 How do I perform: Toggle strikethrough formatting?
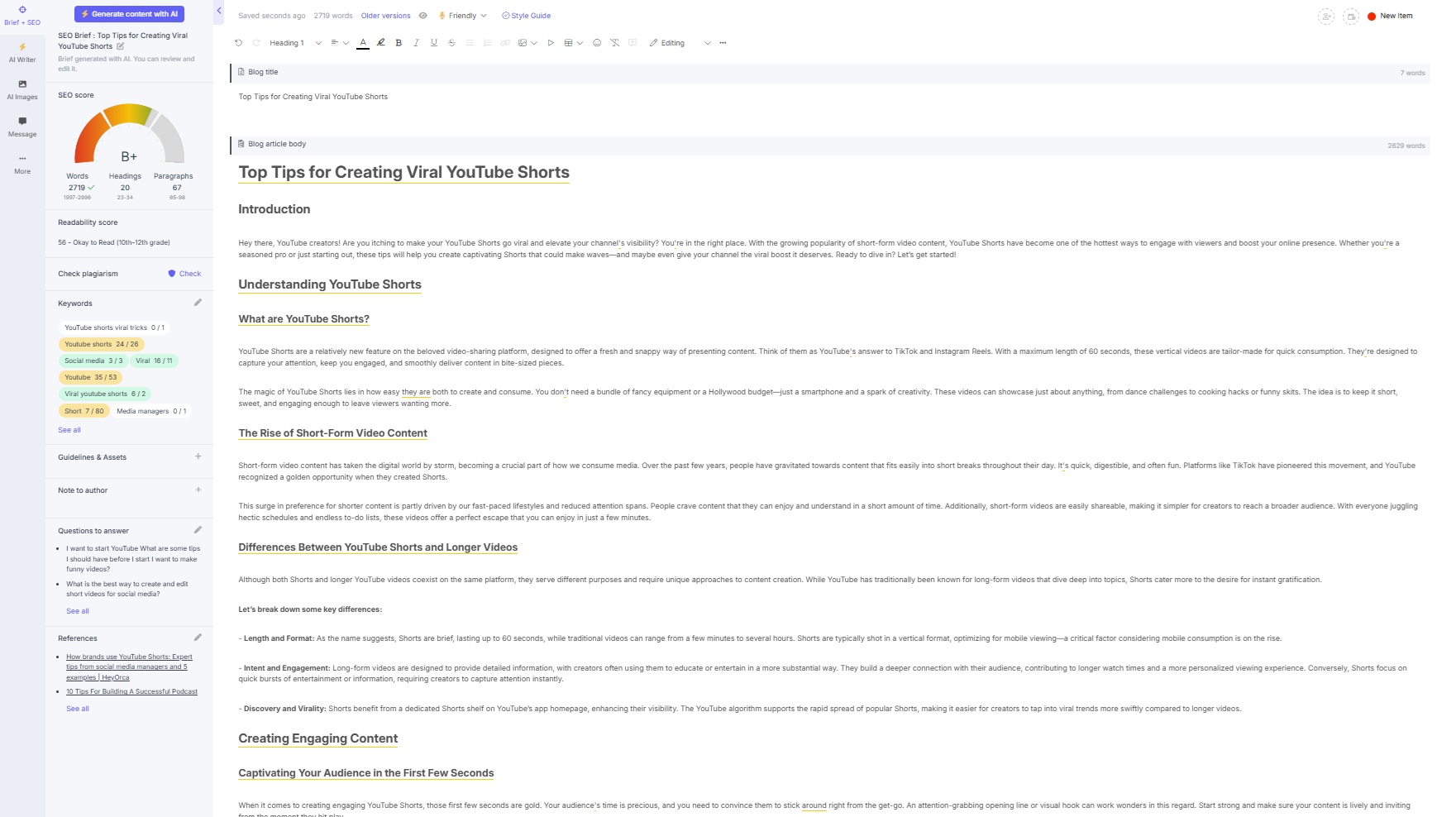pos(451,43)
